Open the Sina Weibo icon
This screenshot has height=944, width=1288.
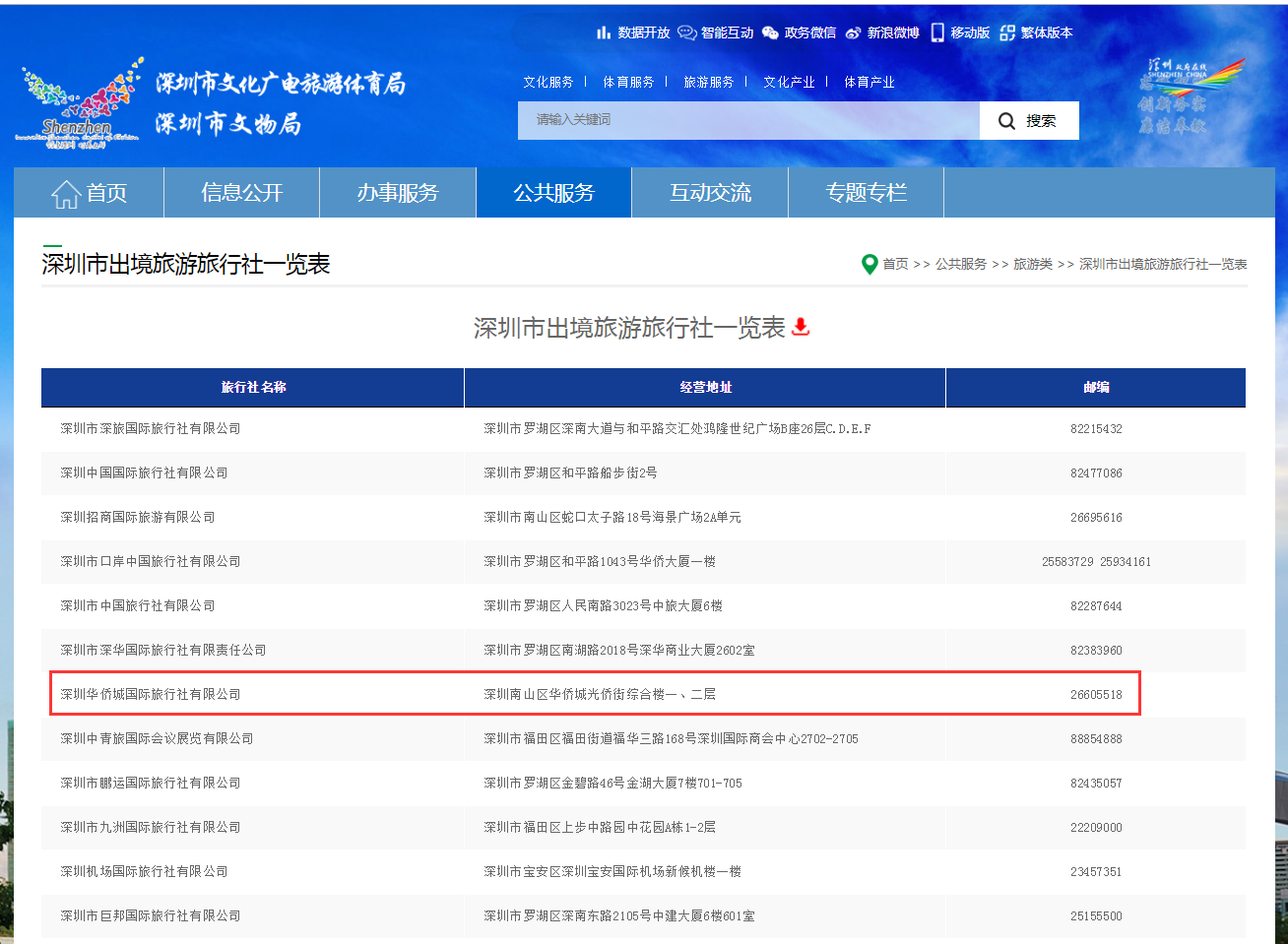click(x=853, y=32)
